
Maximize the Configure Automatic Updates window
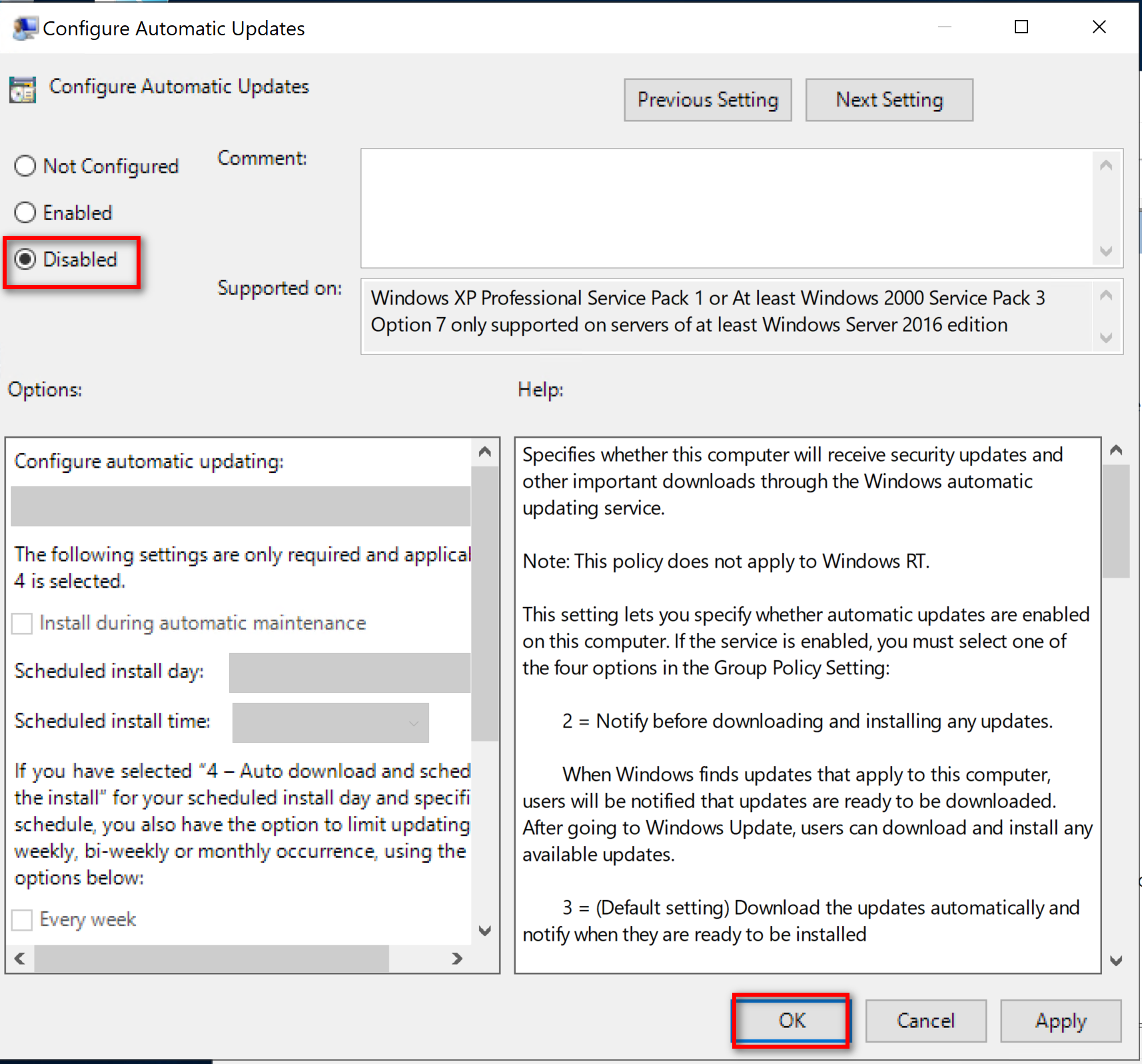tap(1021, 27)
